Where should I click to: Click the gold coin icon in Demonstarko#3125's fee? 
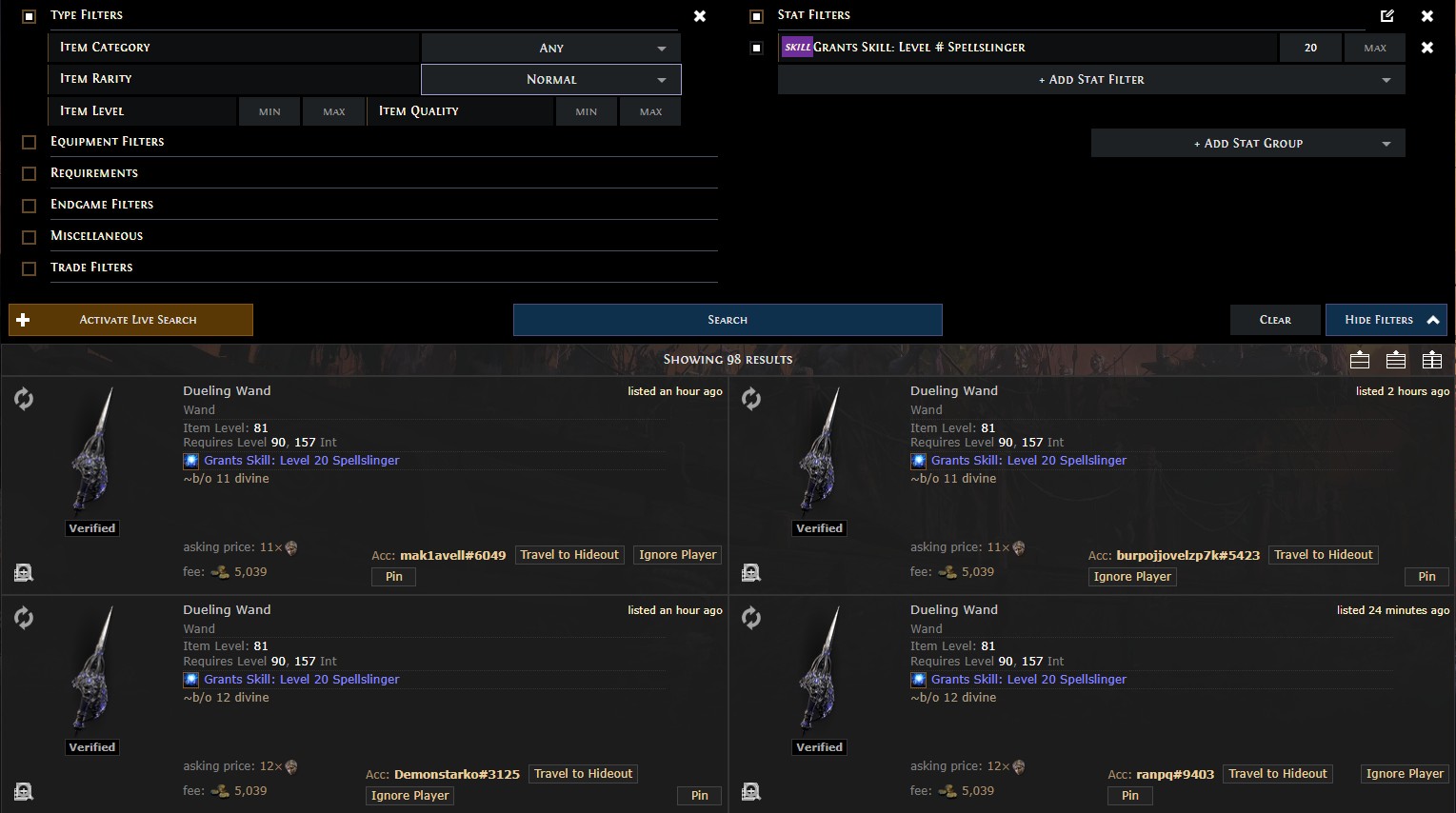tap(220, 791)
